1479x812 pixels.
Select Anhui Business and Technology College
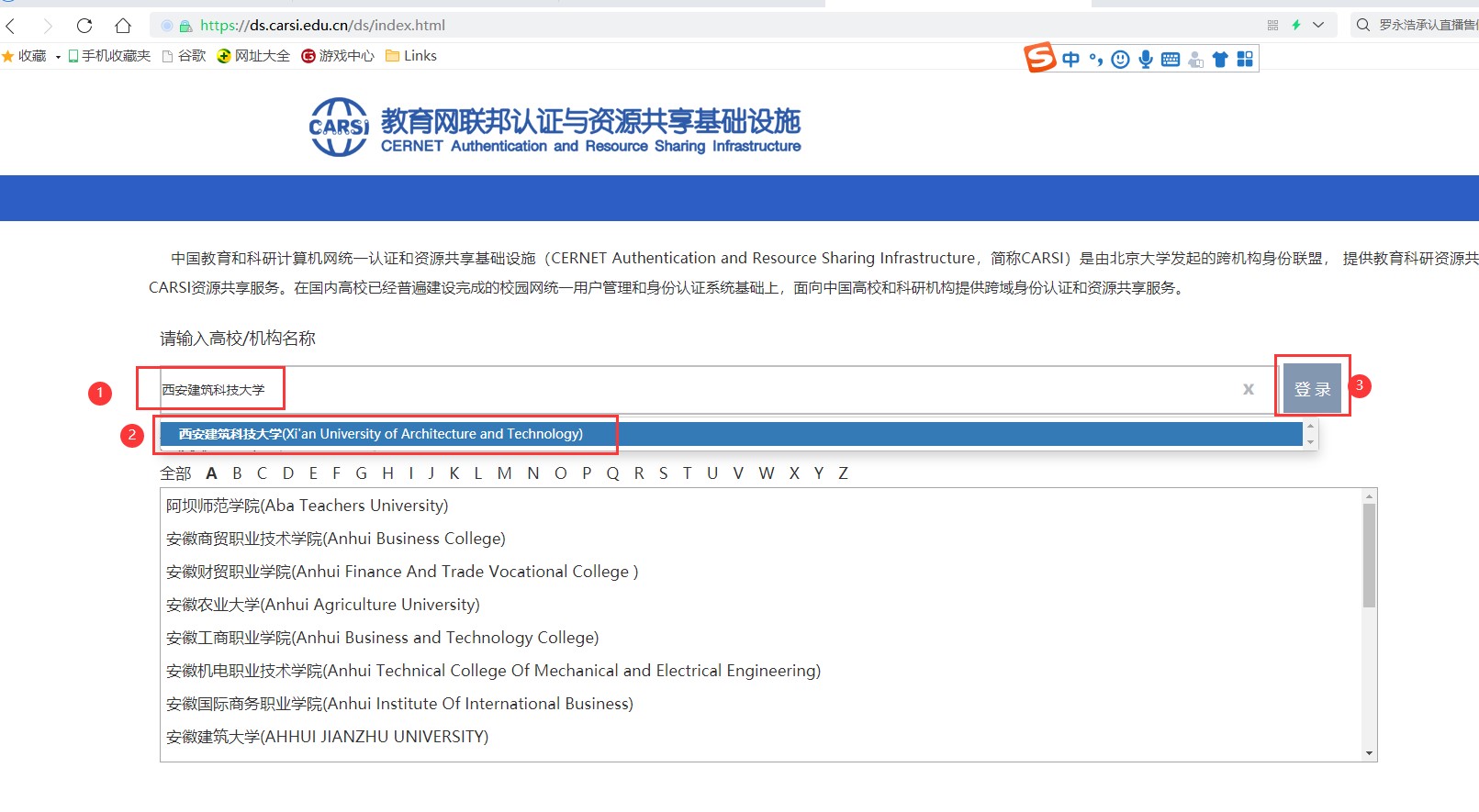click(383, 638)
